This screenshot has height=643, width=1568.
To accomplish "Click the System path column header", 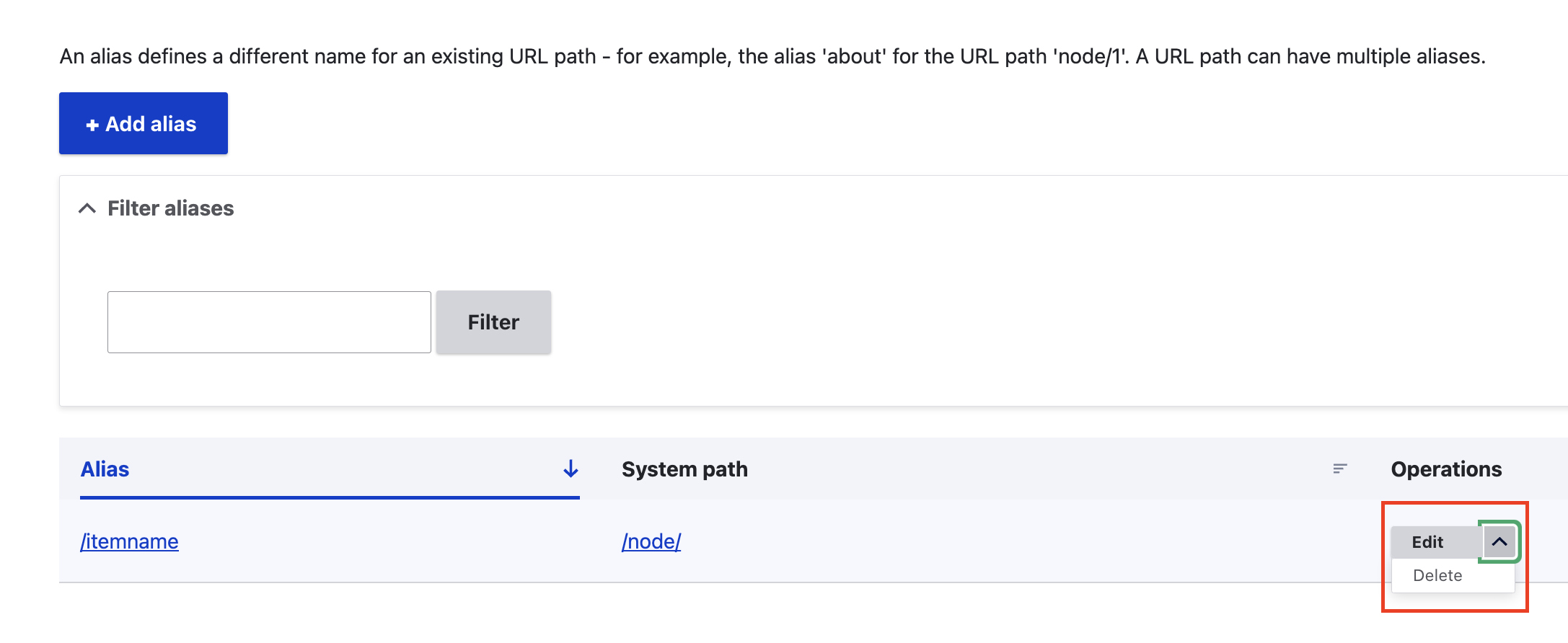I will 684,469.
